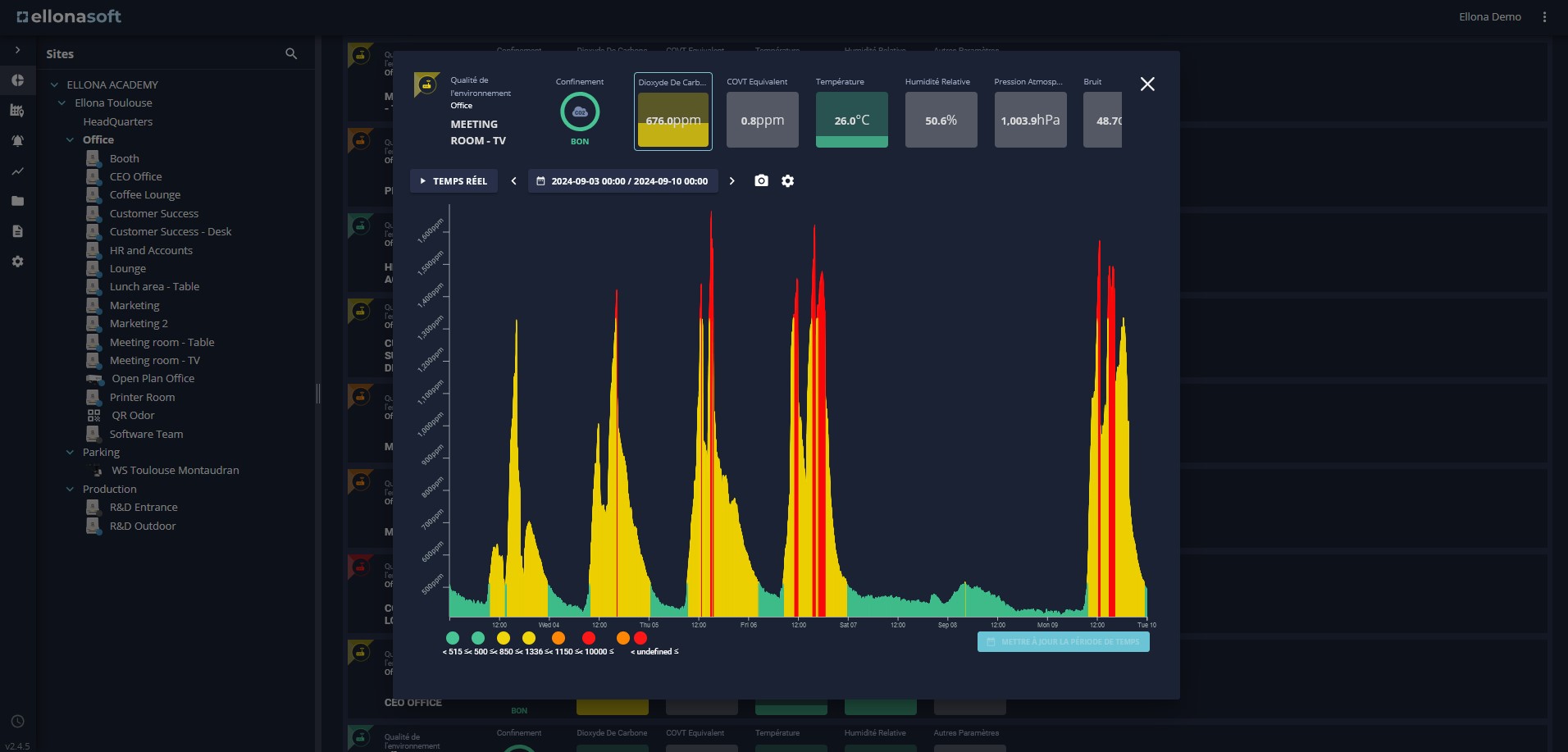Collapse the Office tree node
Image resolution: width=1568 pixels, height=752 pixels.
click(x=70, y=139)
